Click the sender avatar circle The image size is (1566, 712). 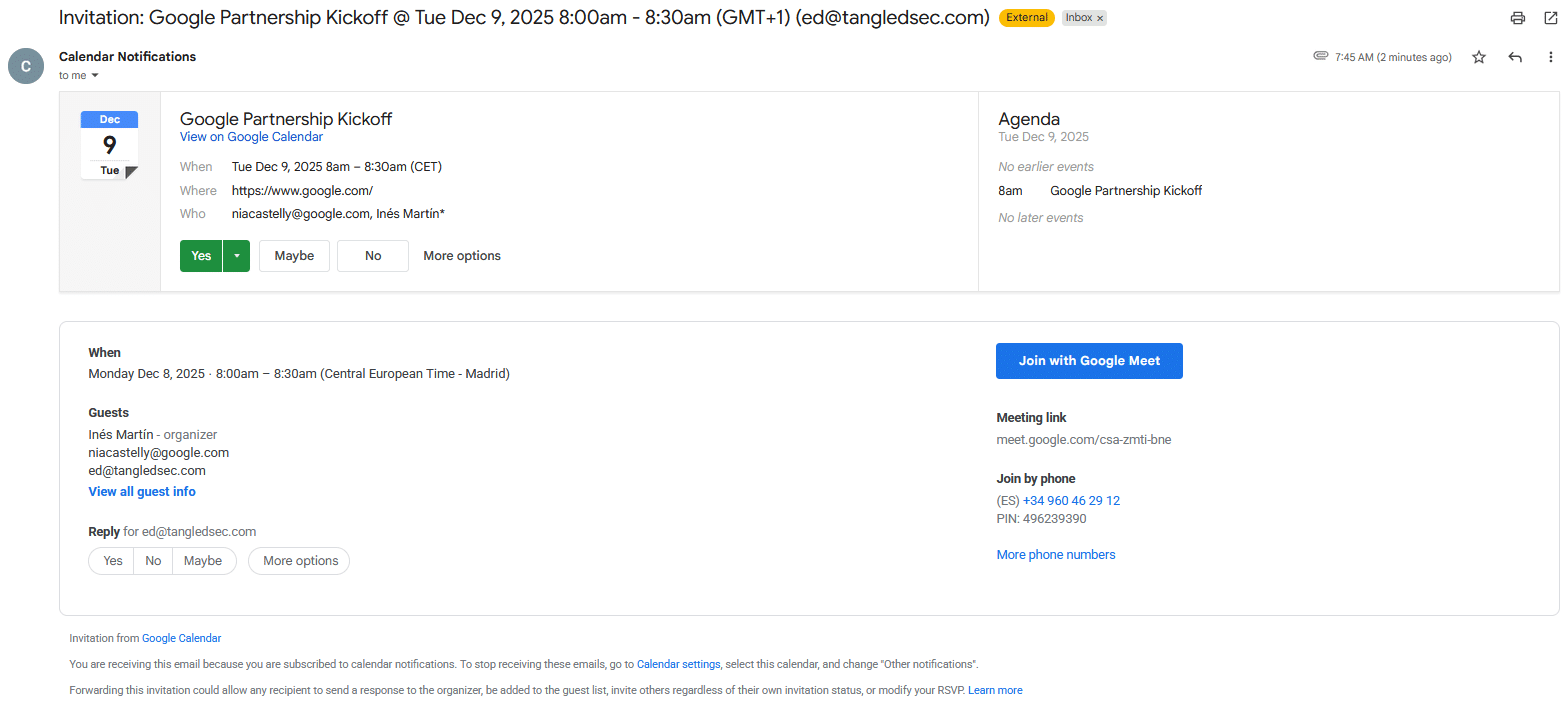tap(26, 66)
